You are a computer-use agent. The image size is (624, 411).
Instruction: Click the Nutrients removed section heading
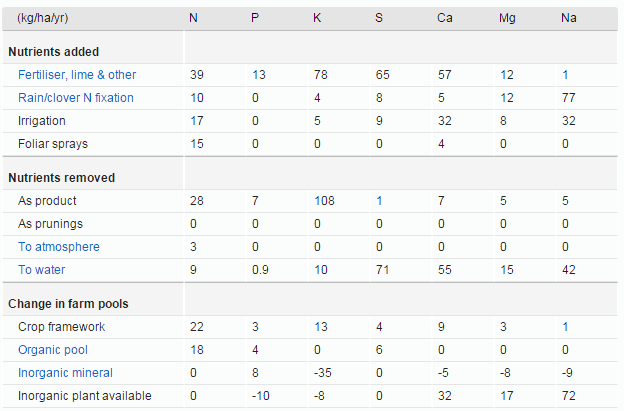tap(61, 178)
